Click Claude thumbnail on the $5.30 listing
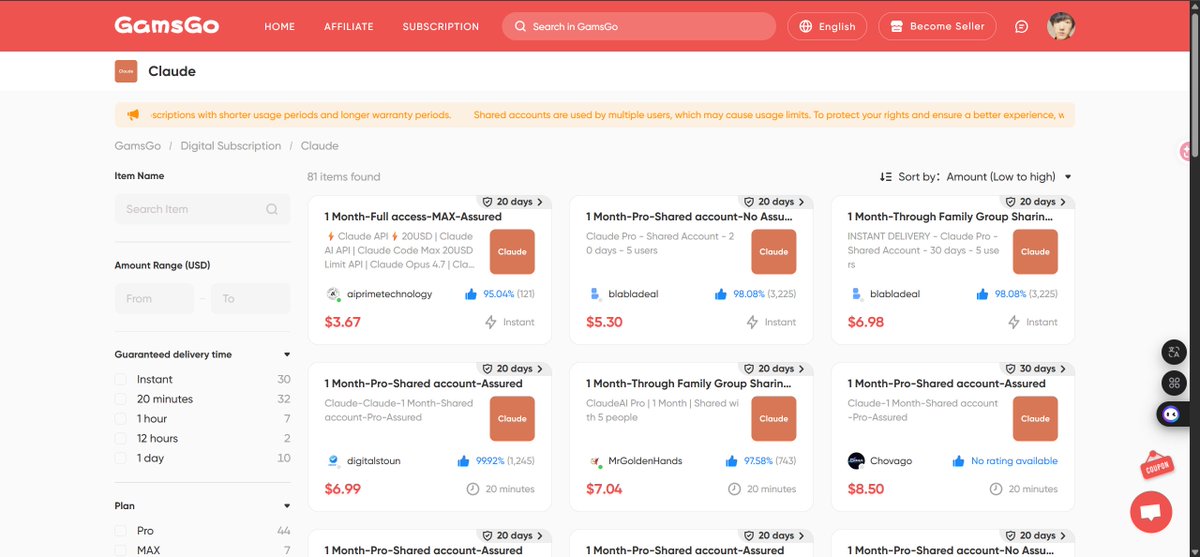 pos(773,252)
